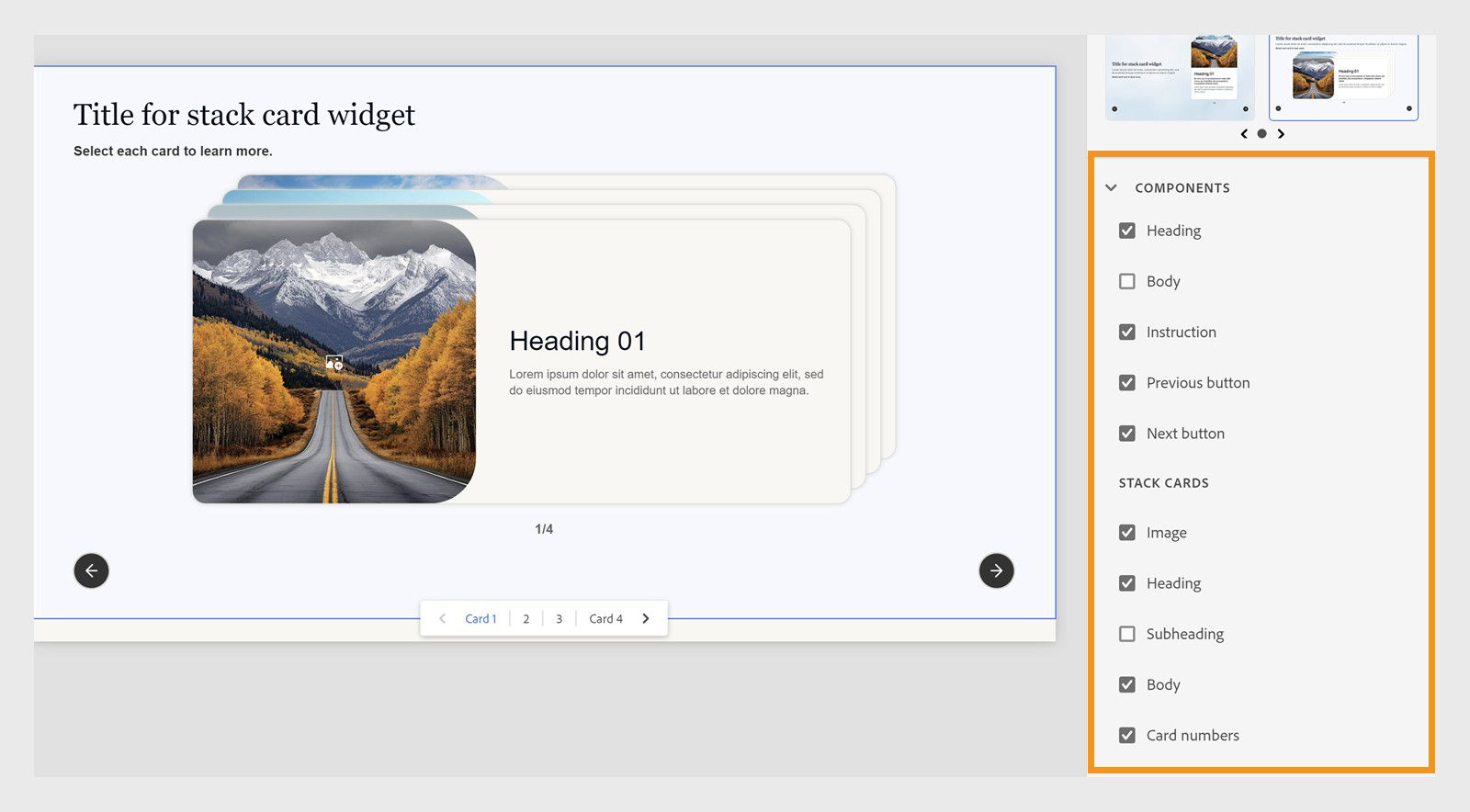
Task: Switch to card 2 tab
Action: [526, 618]
